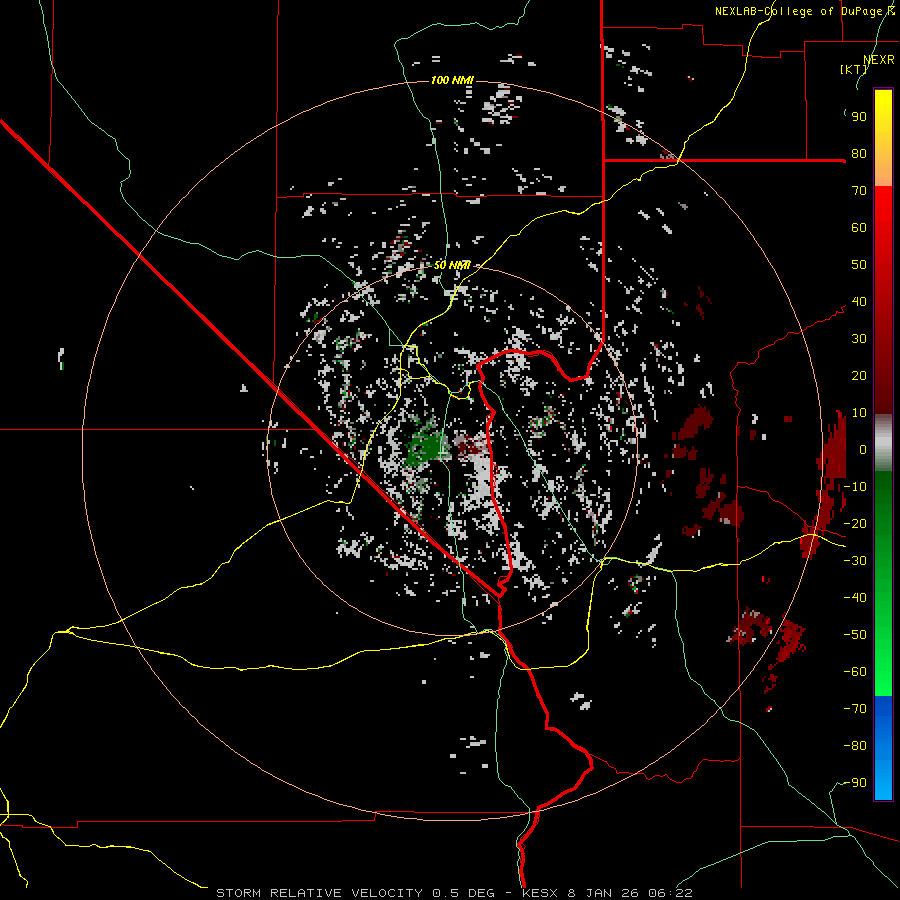Click the NEXLAB-College of DuPage credit text
The image size is (900, 900).
tap(799, 11)
